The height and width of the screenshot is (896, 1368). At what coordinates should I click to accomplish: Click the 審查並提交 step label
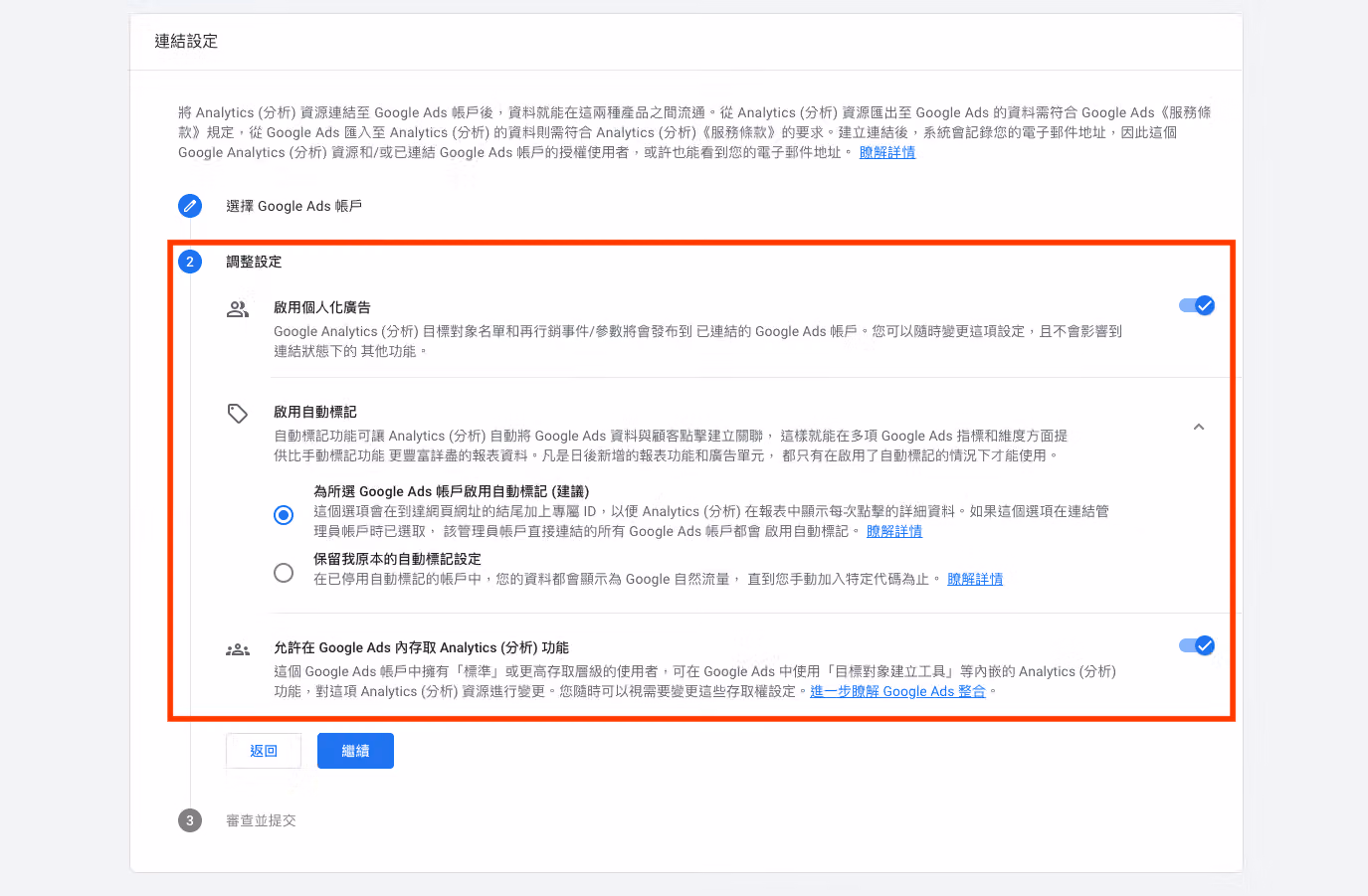[261, 820]
